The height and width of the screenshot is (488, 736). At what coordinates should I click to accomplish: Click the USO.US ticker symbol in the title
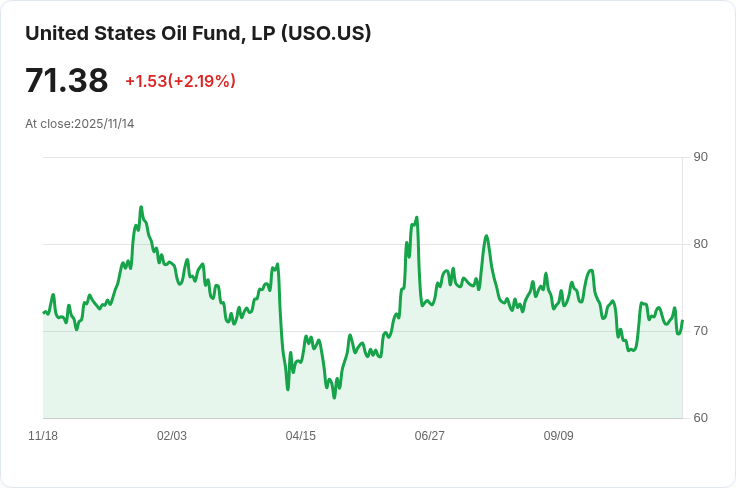point(326,33)
